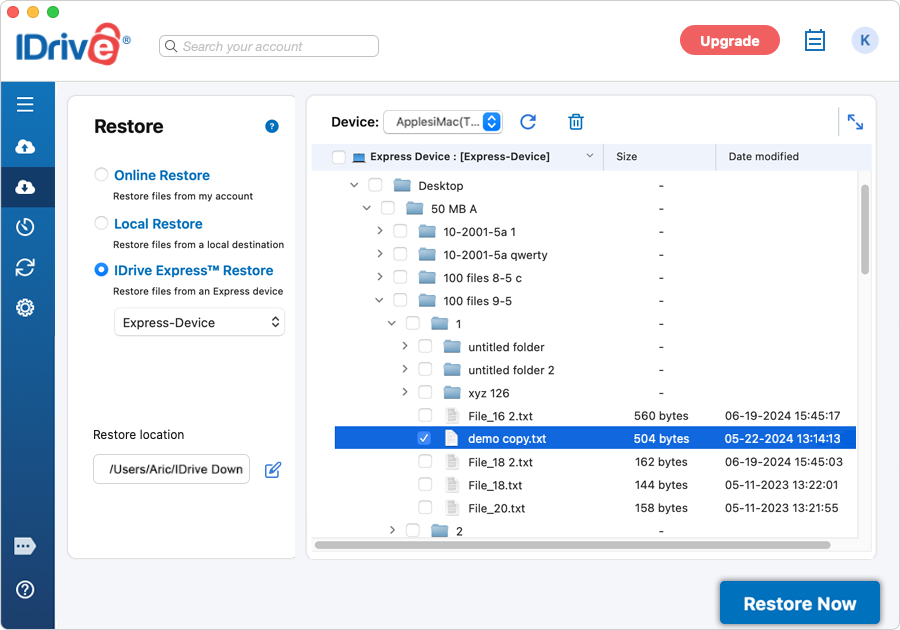This screenshot has width=900, height=630.
Task: Check the 50 MB A folder checkbox
Action: pos(387,208)
